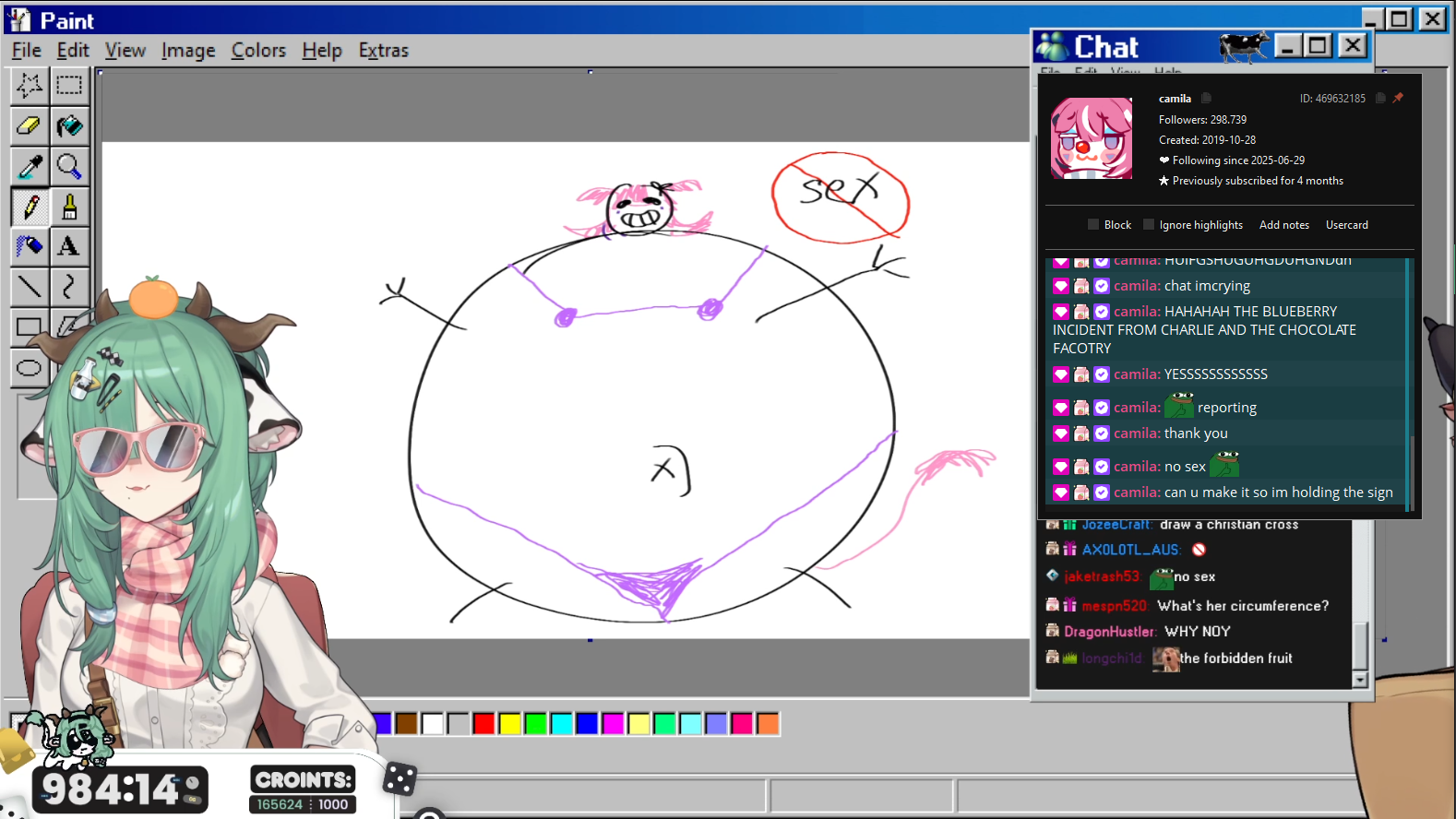This screenshot has width=1456, height=819.
Task: Switch to the Brush tool
Action: tap(69, 206)
